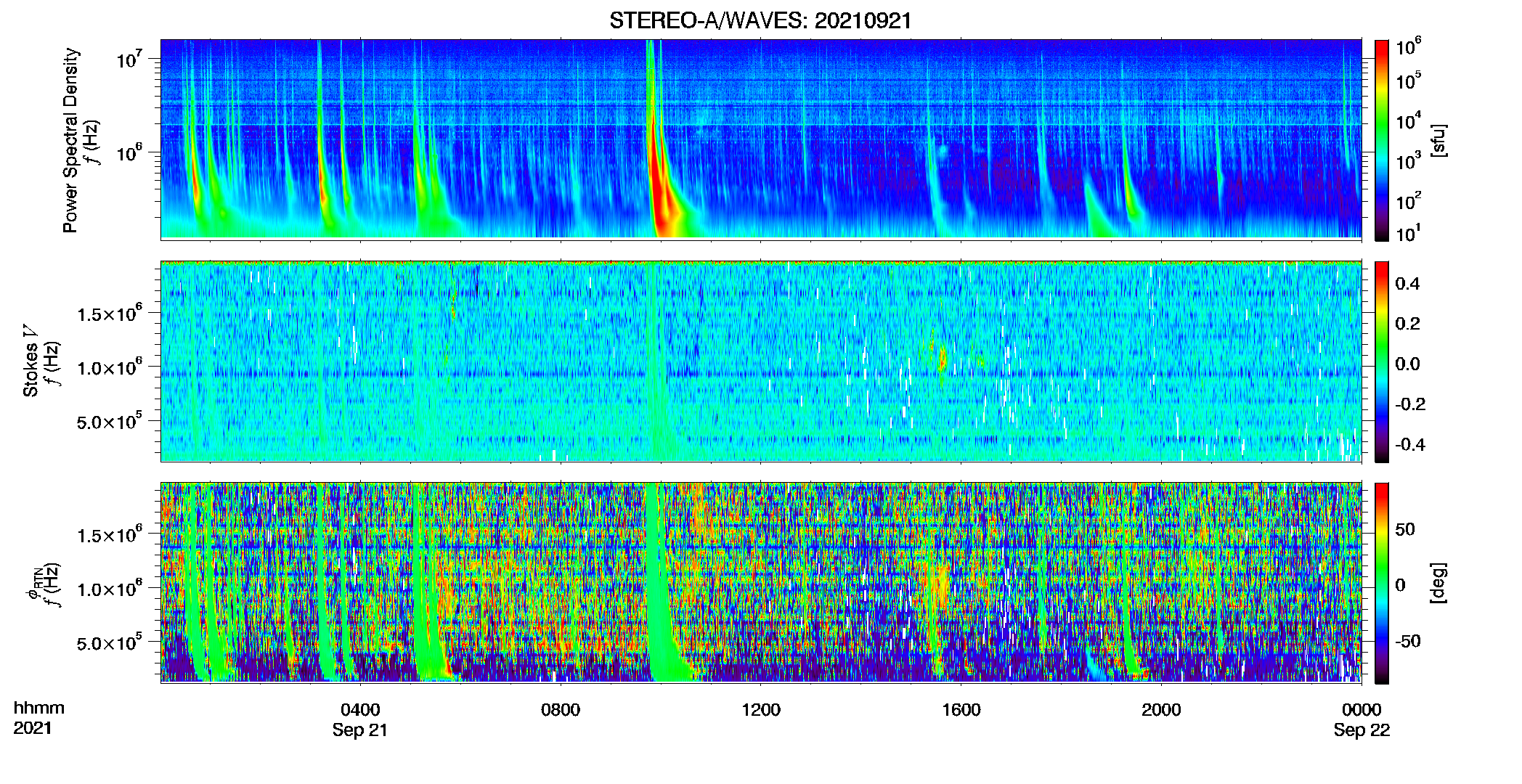Click the "0800" time axis label
This screenshot has width=1522, height=784.
[x=561, y=710]
